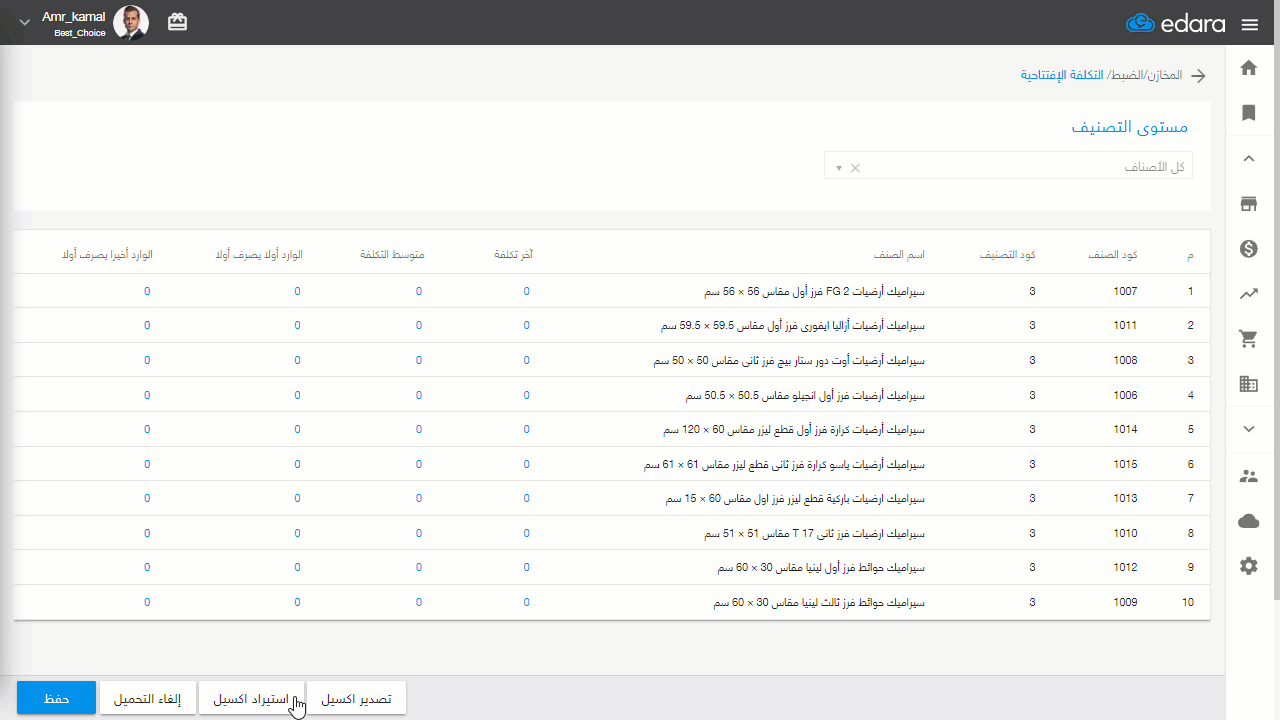
Task: Open the warehouse building icon in sidebar
Action: 1248,384
